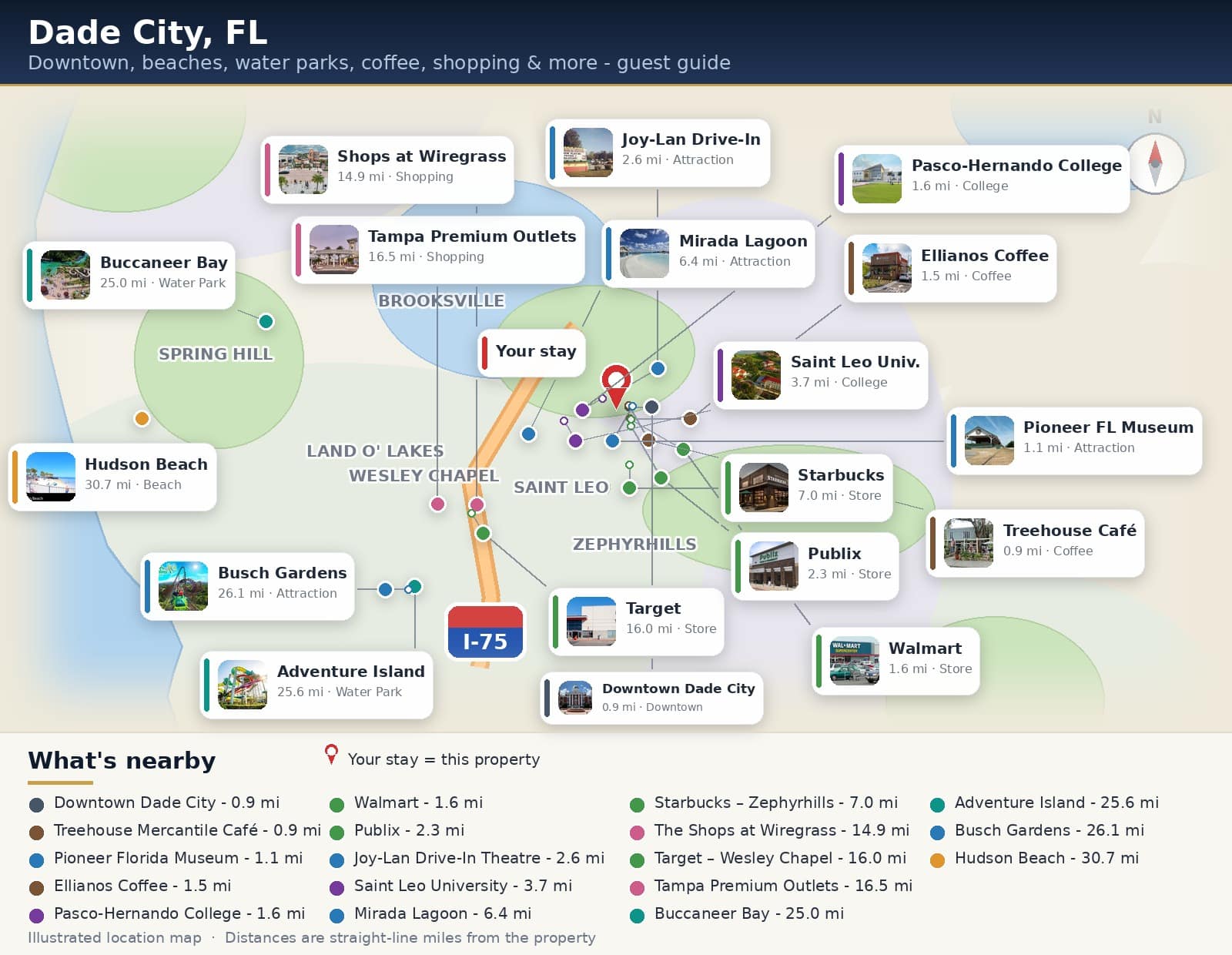Click the Publix store photo
This screenshot has height=955, width=1232.
coord(774,566)
